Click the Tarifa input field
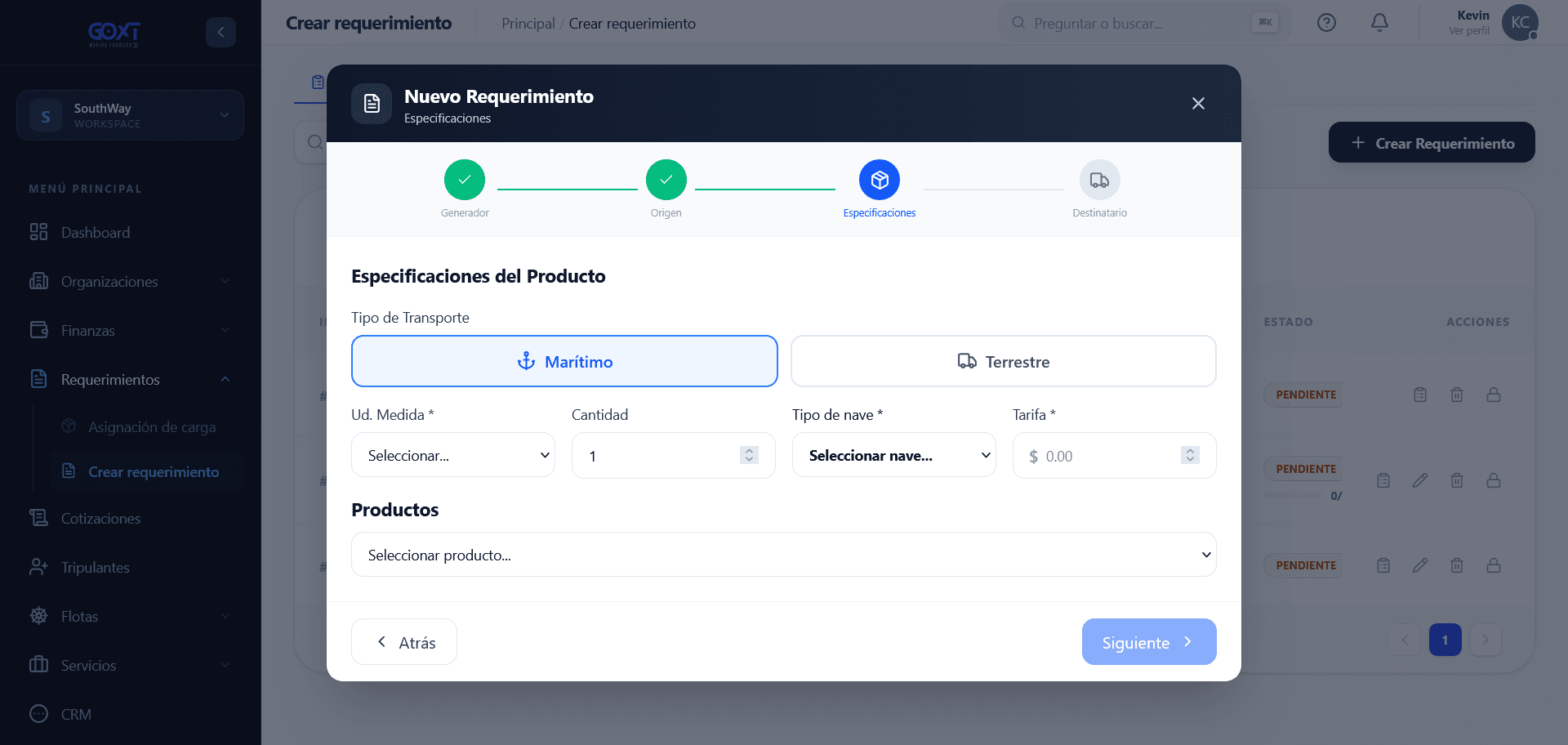 [x=1115, y=455]
